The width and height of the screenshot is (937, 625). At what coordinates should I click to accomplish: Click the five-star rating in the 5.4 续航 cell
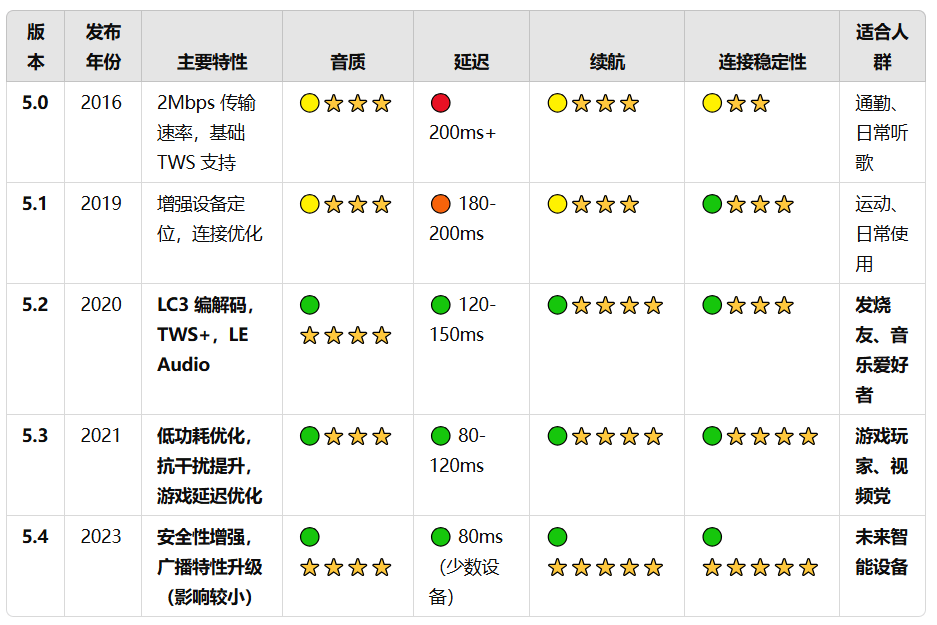(x=605, y=568)
